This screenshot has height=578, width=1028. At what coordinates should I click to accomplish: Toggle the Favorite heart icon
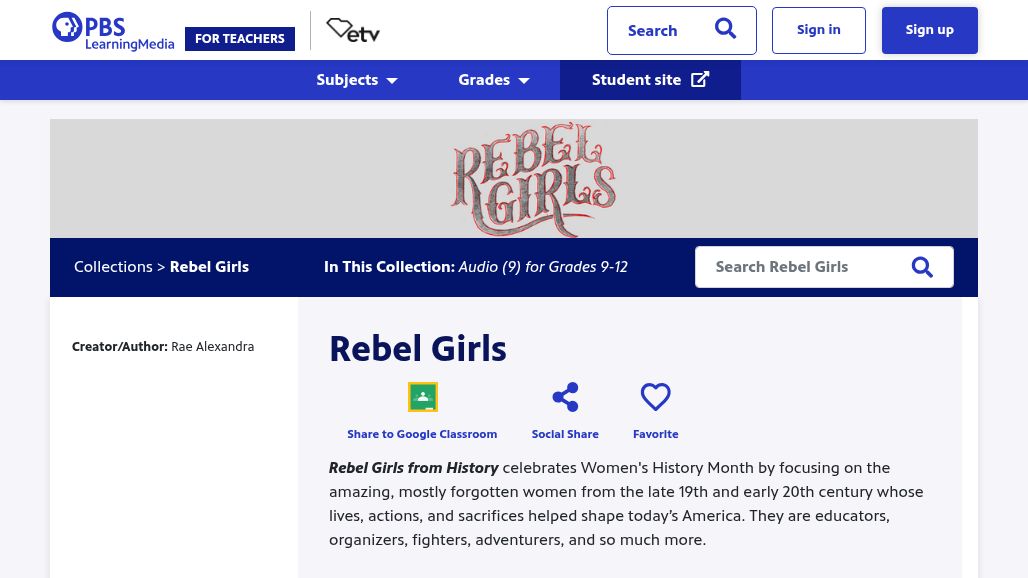(x=655, y=397)
